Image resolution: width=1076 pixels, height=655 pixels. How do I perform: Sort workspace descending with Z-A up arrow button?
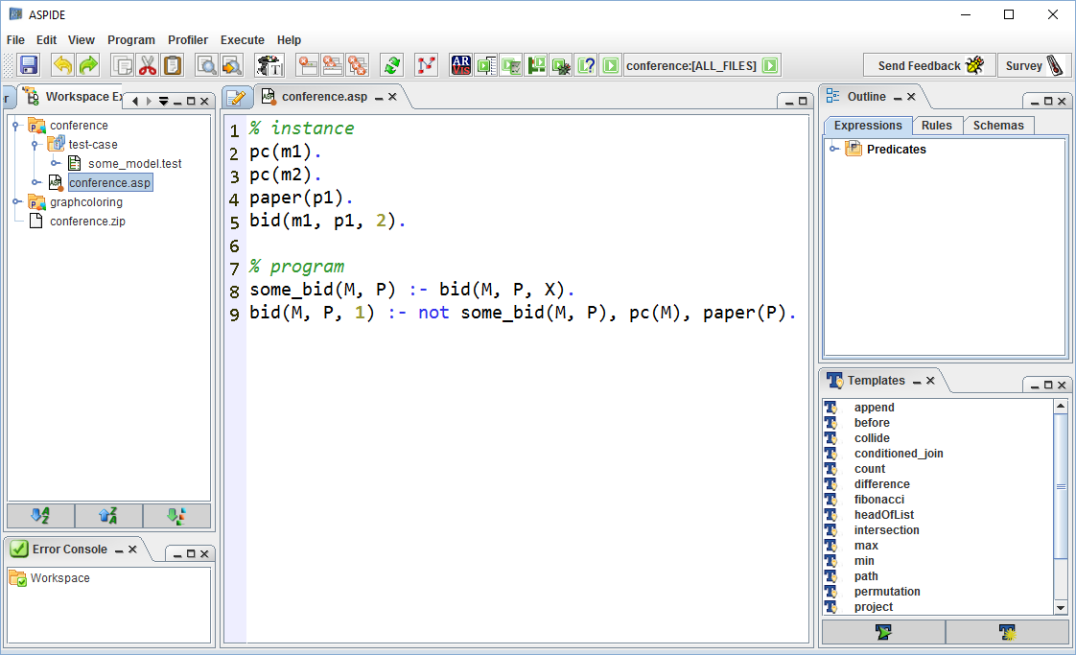tap(108, 516)
